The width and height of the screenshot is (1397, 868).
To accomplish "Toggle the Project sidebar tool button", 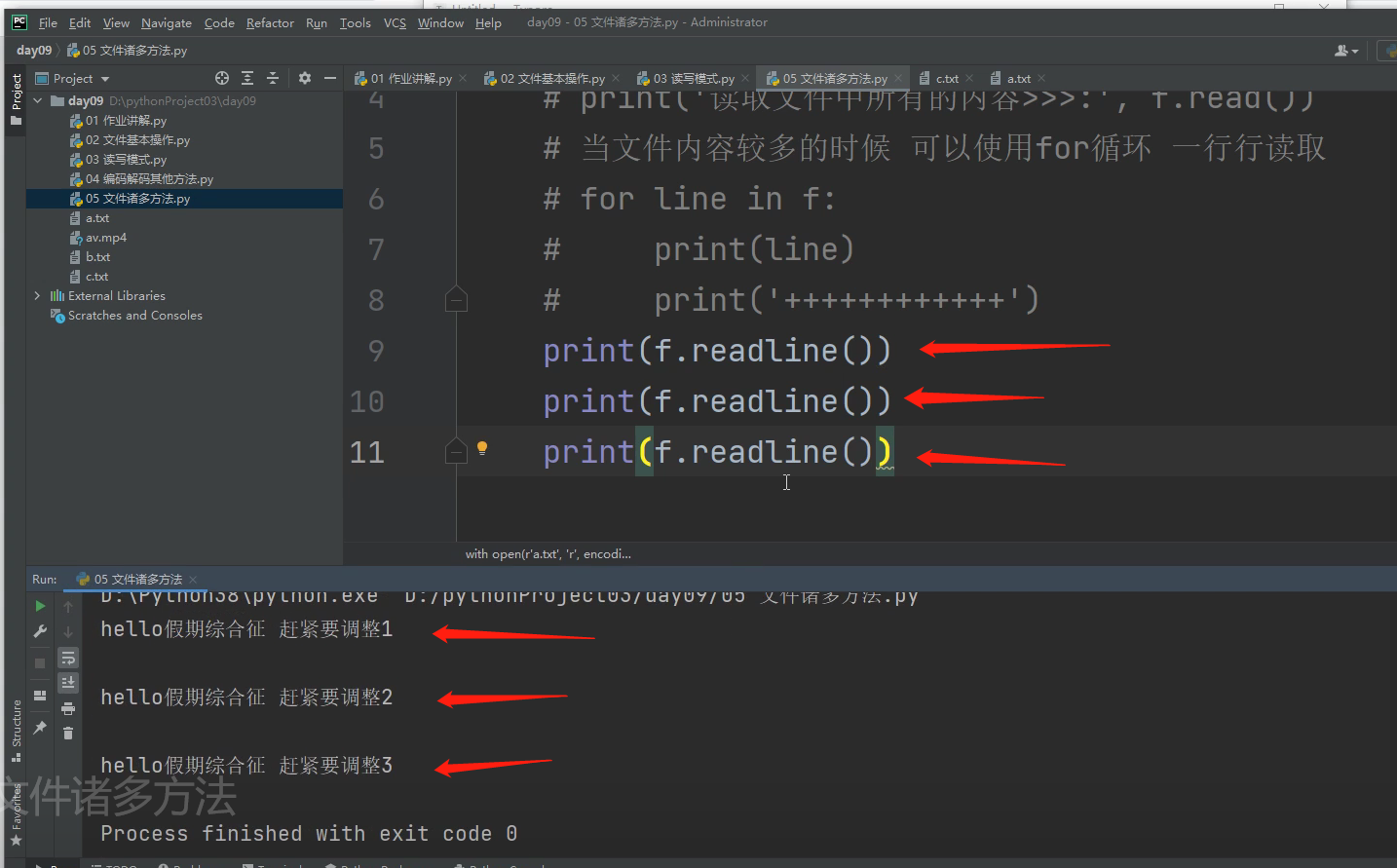I will click(16, 99).
